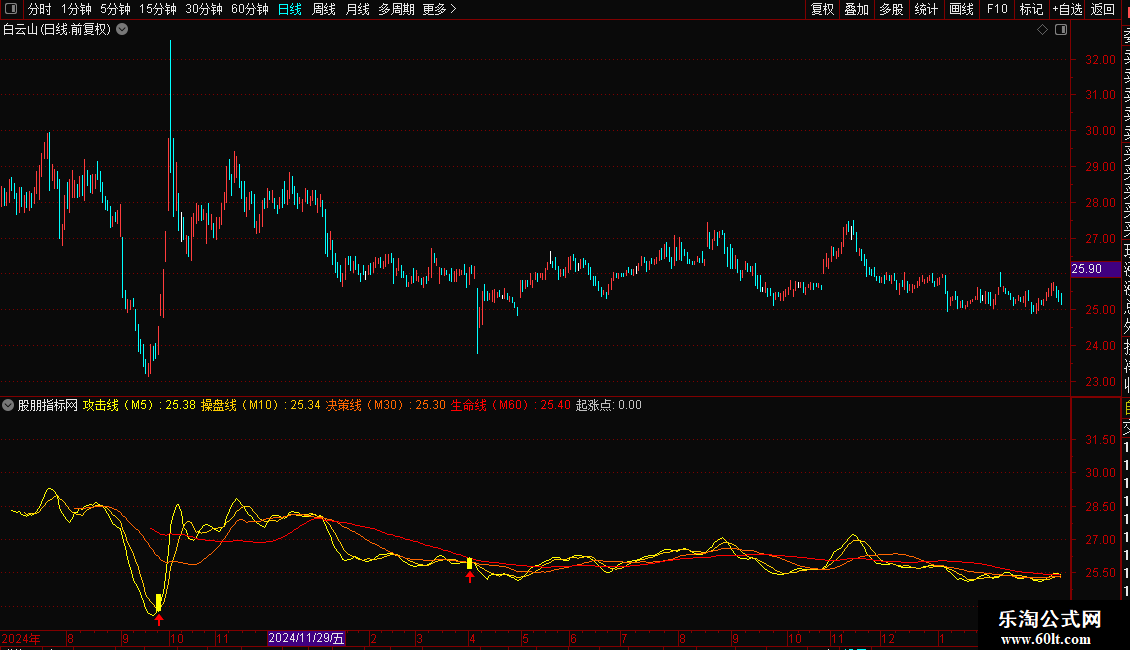Toggle the left panel icon beside 分时
1130x650 pixels.
11,9
